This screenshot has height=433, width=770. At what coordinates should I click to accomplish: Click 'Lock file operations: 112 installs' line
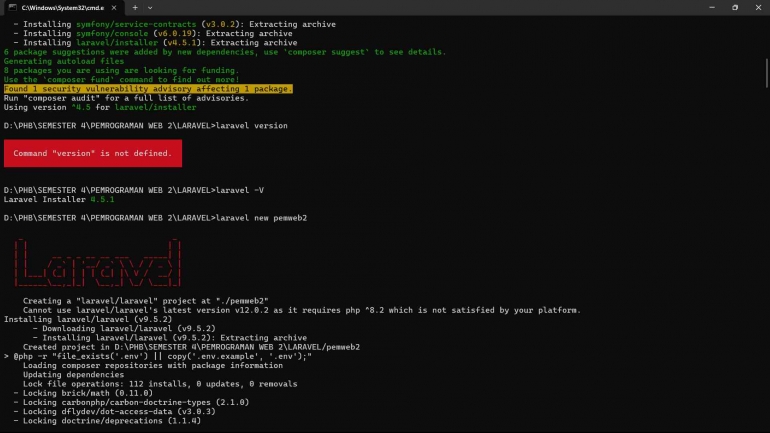tap(160, 384)
